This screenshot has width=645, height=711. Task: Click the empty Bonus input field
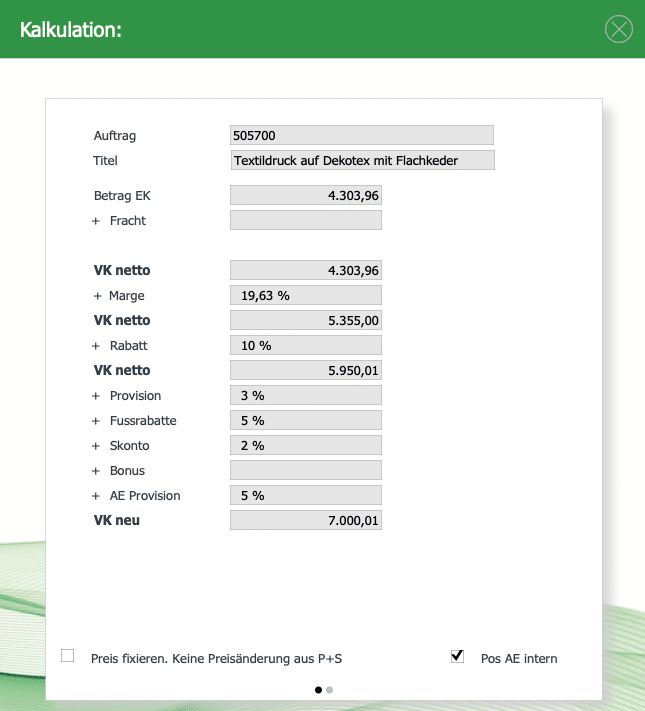coord(305,471)
